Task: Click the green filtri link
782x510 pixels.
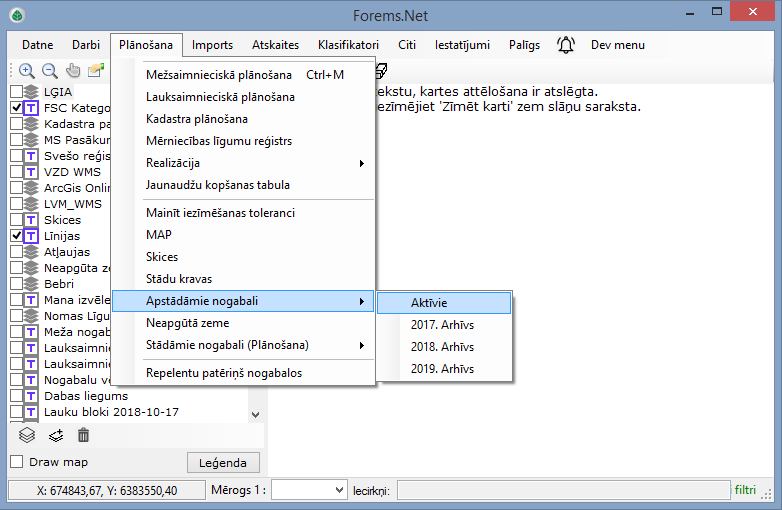Action: [x=745, y=490]
